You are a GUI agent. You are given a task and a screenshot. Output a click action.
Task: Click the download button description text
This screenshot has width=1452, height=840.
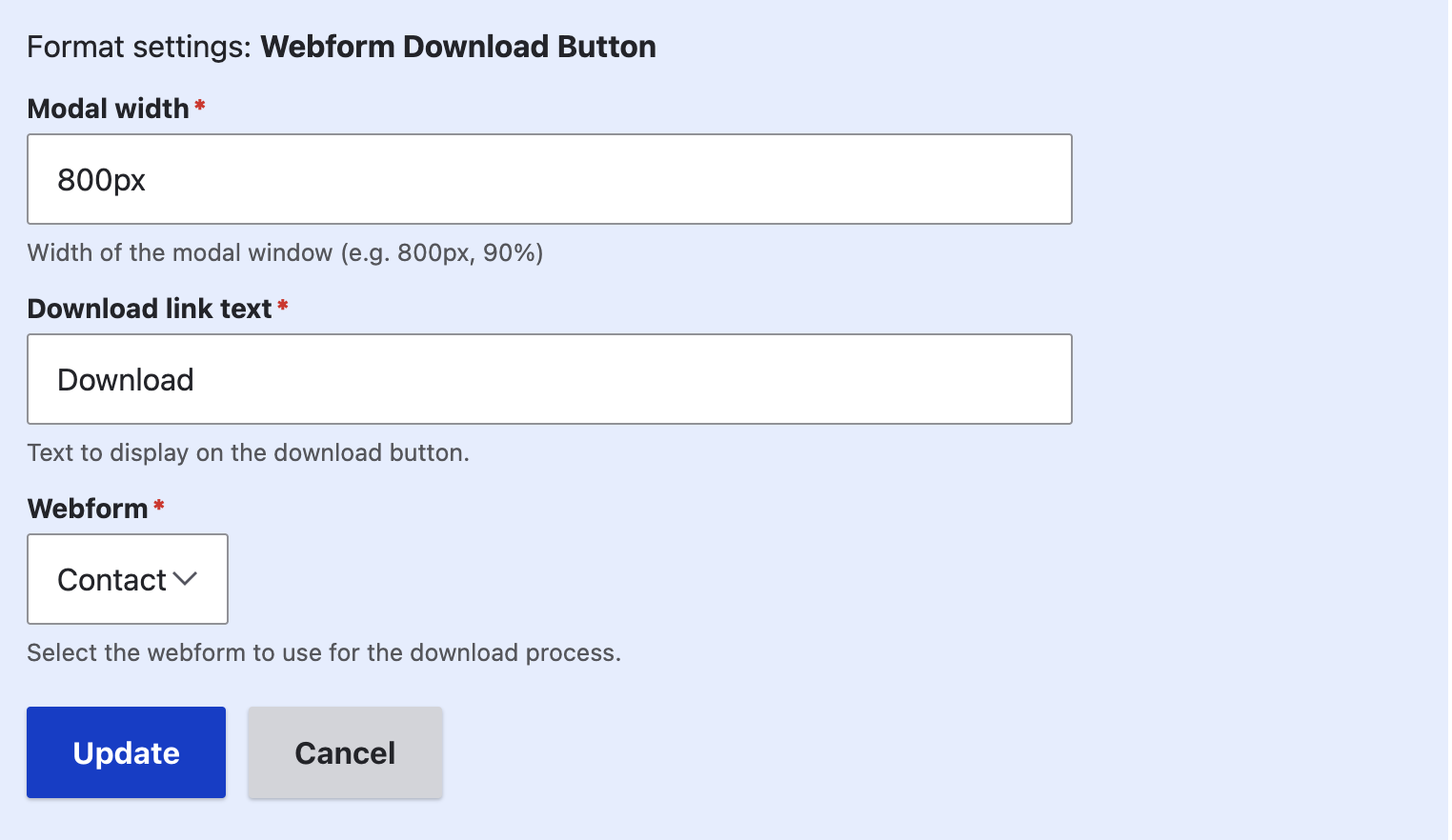pyautogui.click(x=248, y=452)
